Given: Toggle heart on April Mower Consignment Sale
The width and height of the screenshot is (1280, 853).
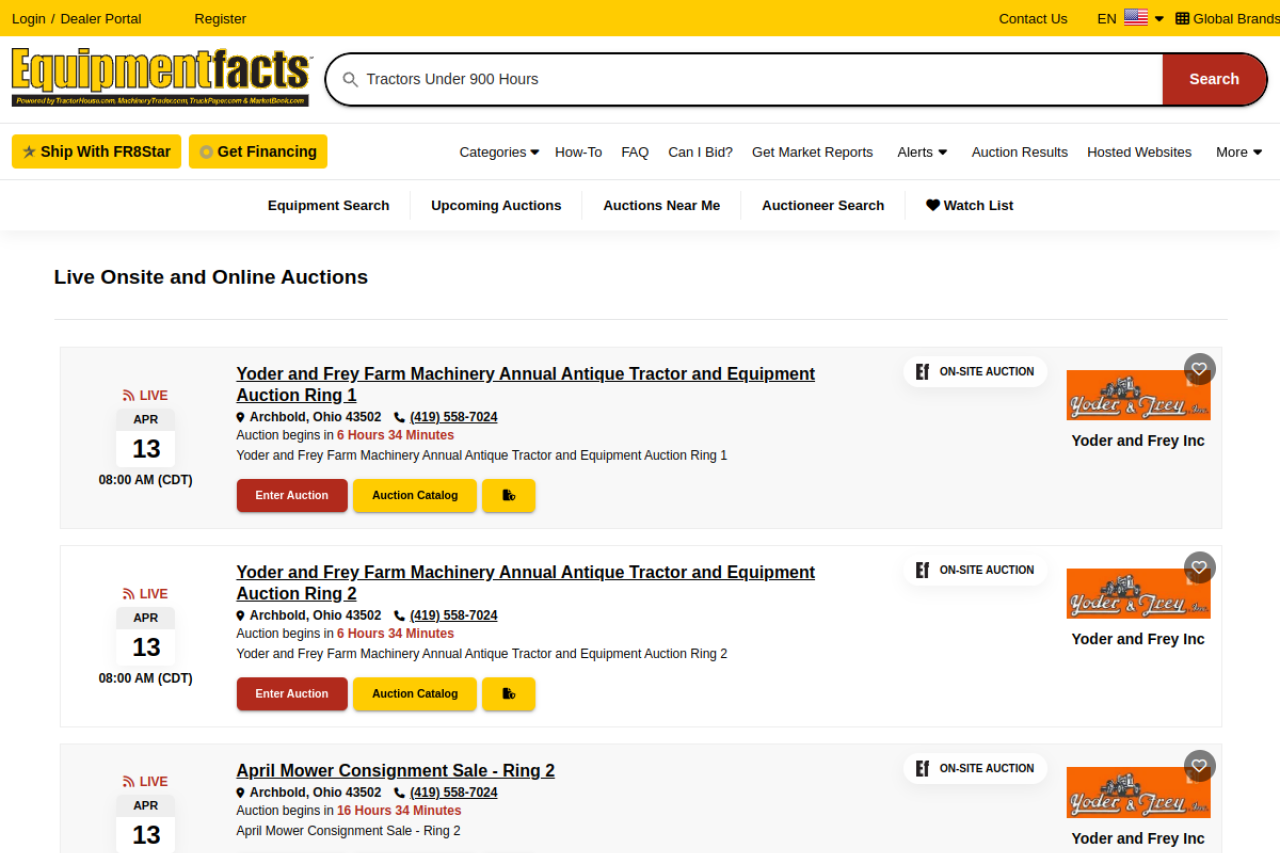Looking at the screenshot, I should click(x=1199, y=766).
